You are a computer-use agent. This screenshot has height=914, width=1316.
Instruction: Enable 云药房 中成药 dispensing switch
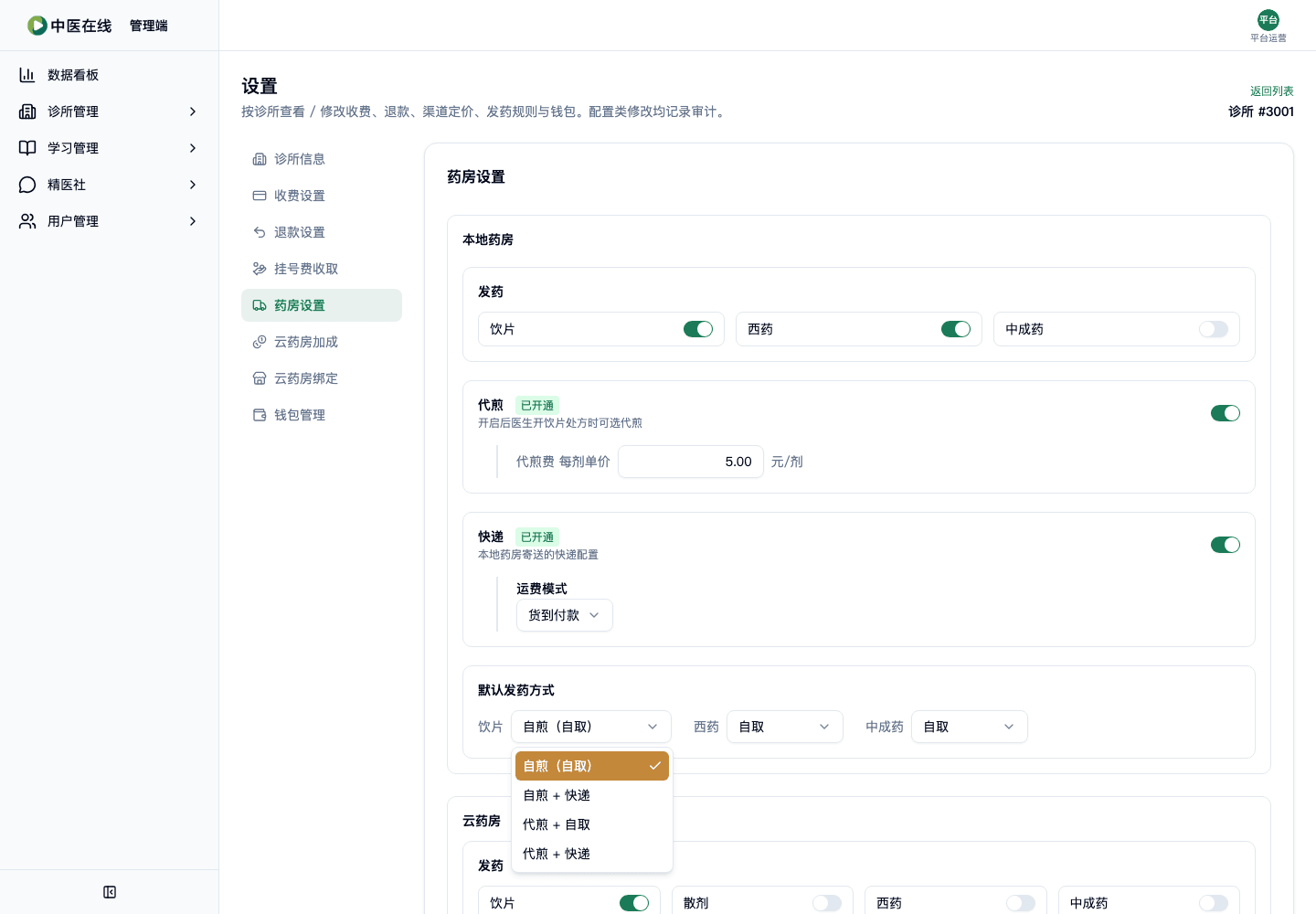point(1214,903)
